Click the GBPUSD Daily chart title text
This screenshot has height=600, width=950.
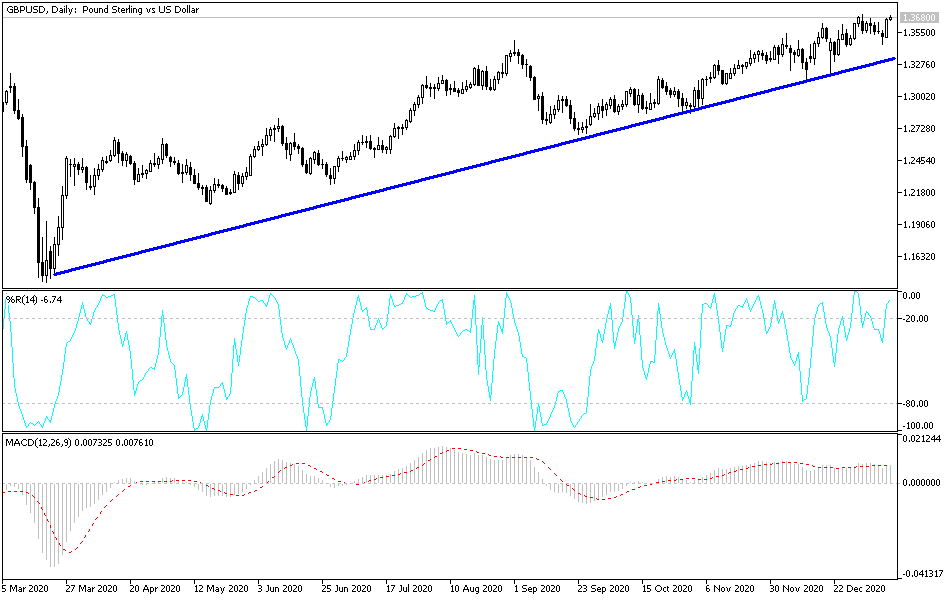(x=100, y=10)
